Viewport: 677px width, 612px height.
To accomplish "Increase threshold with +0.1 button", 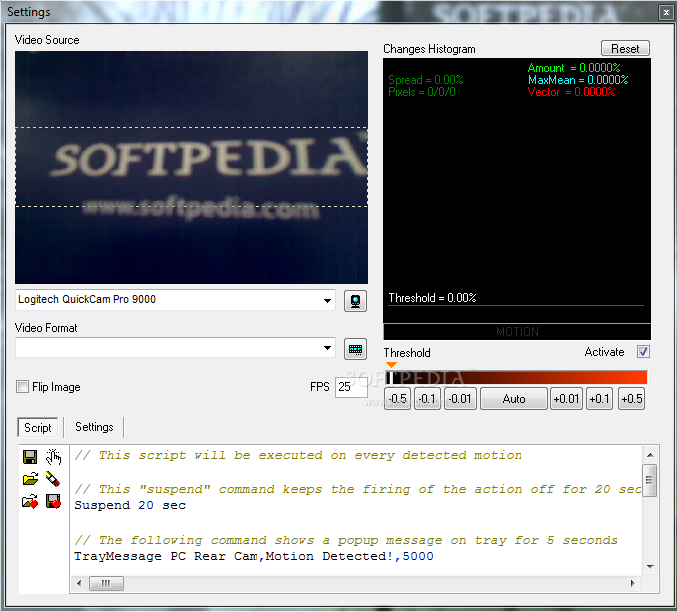I will [x=599, y=398].
